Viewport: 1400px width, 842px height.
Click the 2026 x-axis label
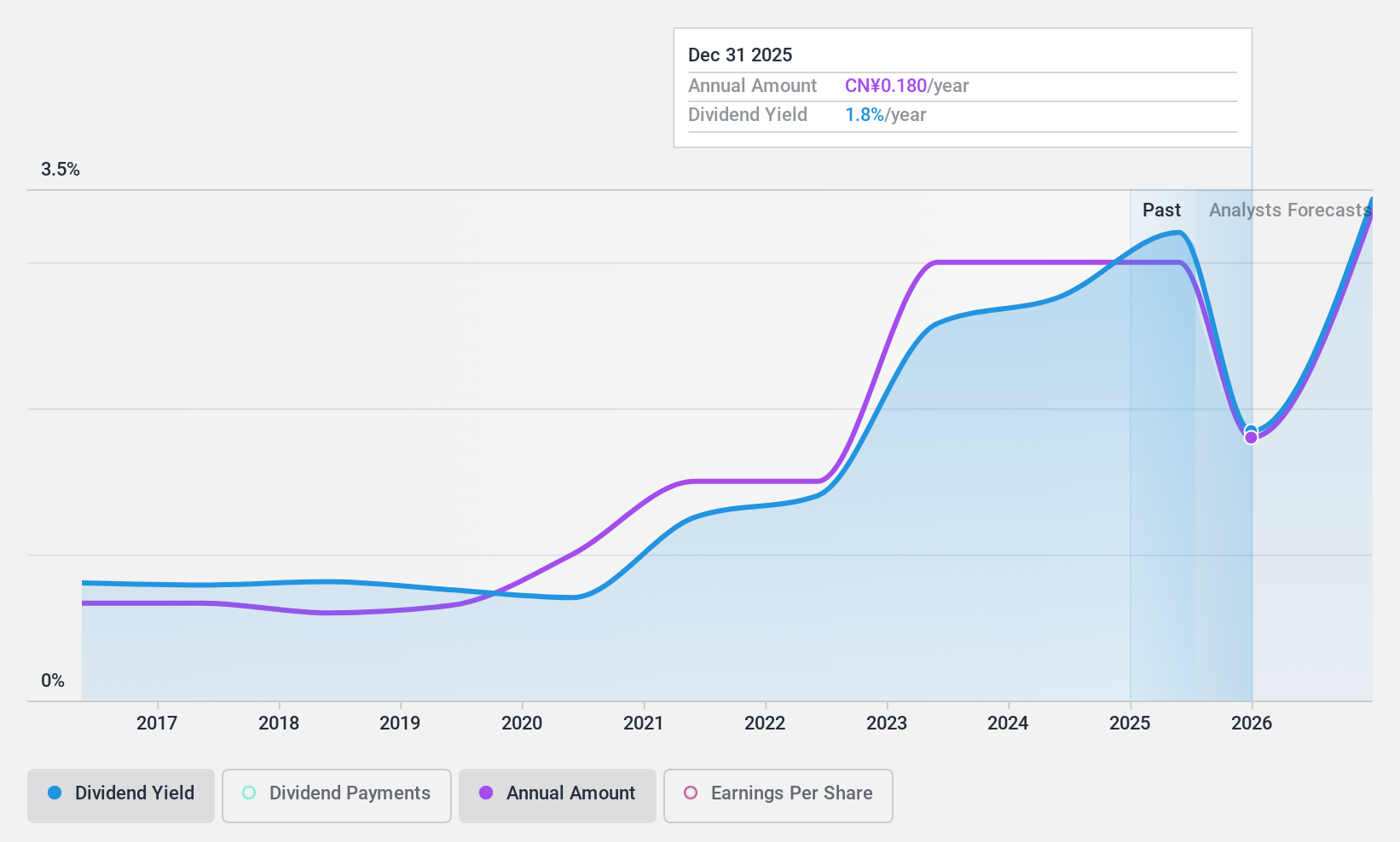[1252, 724]
